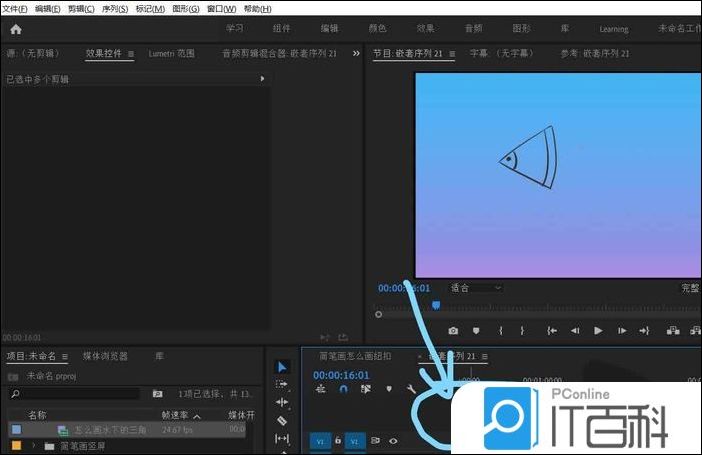Switch to the Lumetri 范围 tab
The width and height of the screenshot is (702, 455).
click(x=171, y=54)
